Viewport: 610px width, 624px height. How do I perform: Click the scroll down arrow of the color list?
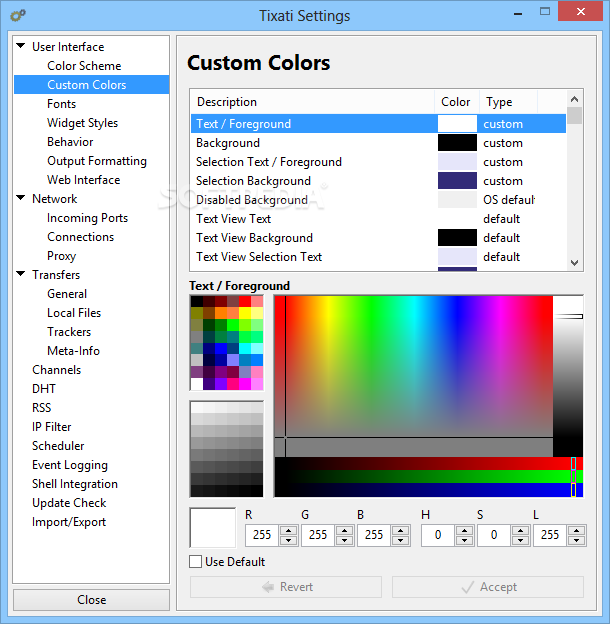click(x=574, y=263)
